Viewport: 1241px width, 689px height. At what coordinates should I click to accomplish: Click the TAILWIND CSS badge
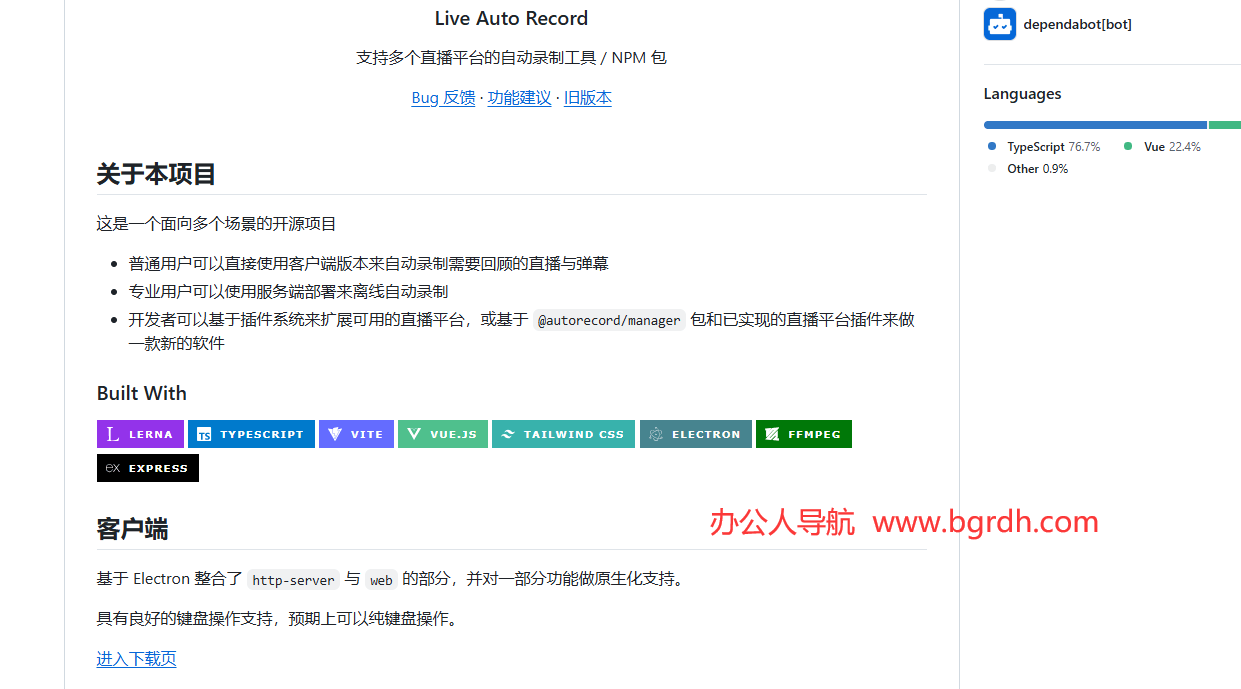(x=563, y=433)
